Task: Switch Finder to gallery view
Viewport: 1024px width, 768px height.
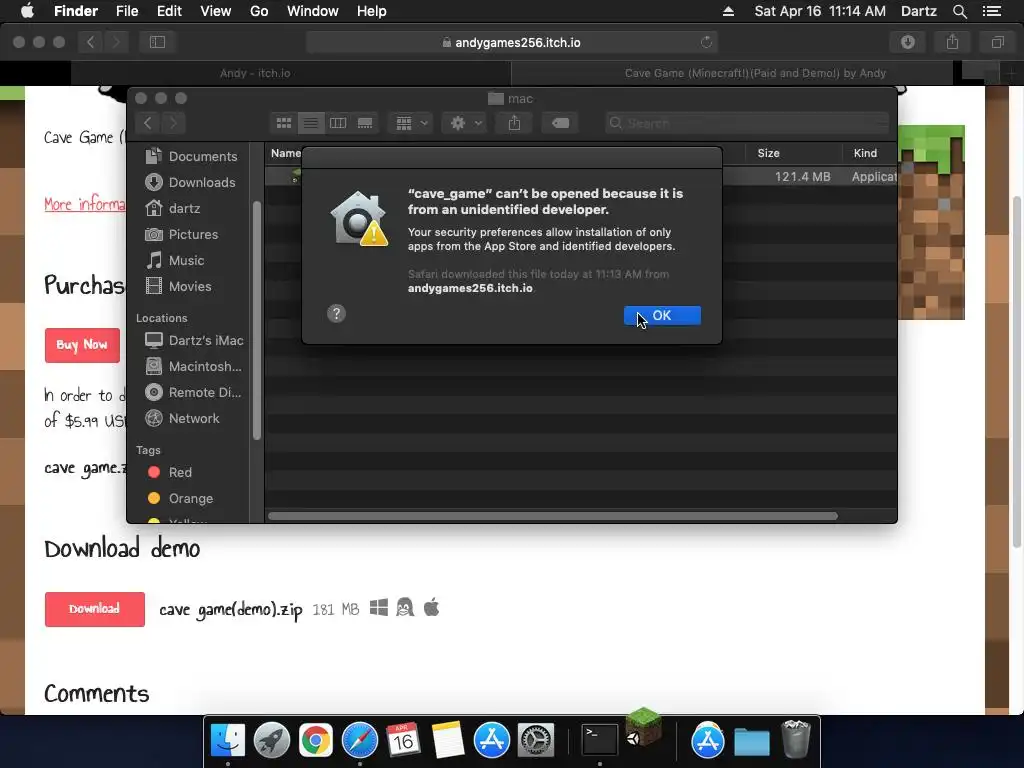Action: point(365,123)
